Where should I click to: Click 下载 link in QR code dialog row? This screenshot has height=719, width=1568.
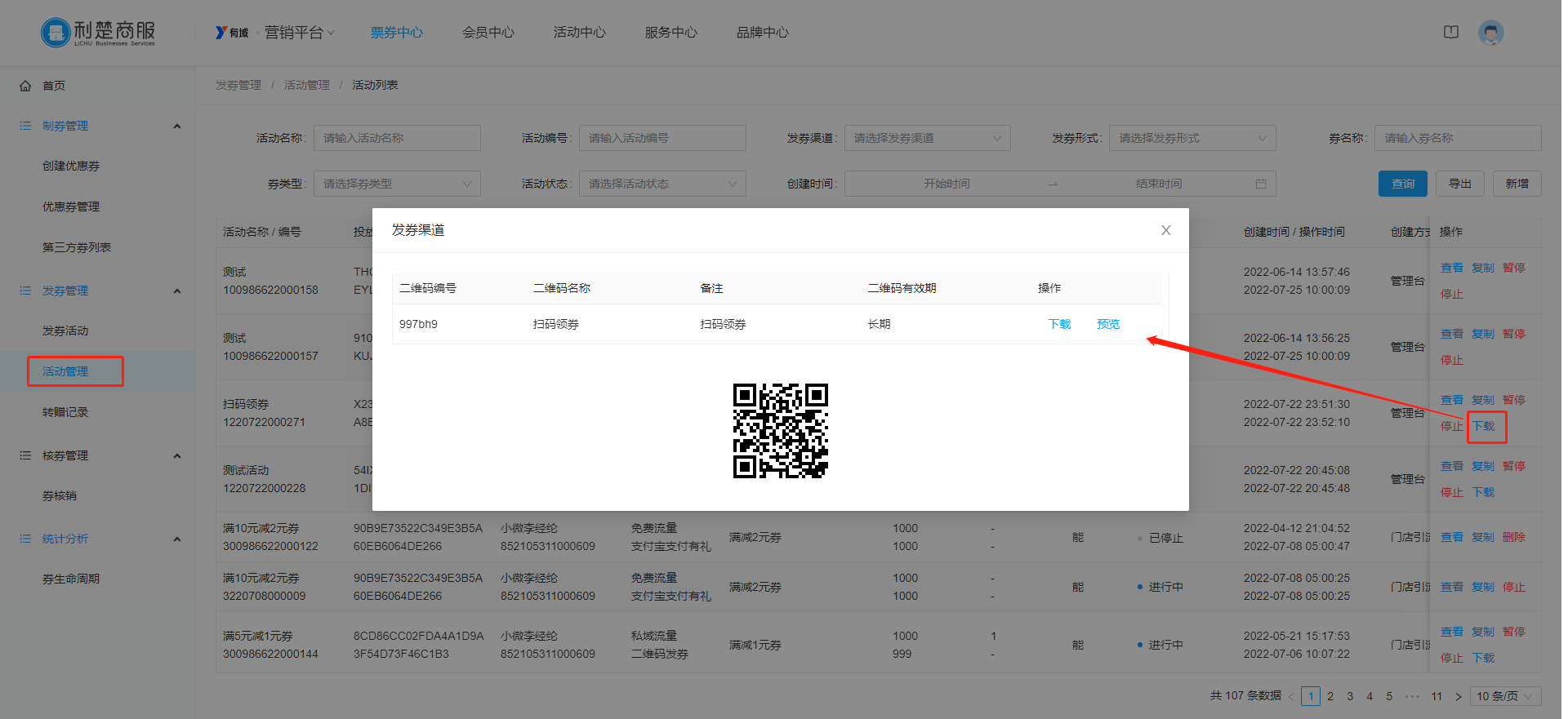[x=1060, y=324]
